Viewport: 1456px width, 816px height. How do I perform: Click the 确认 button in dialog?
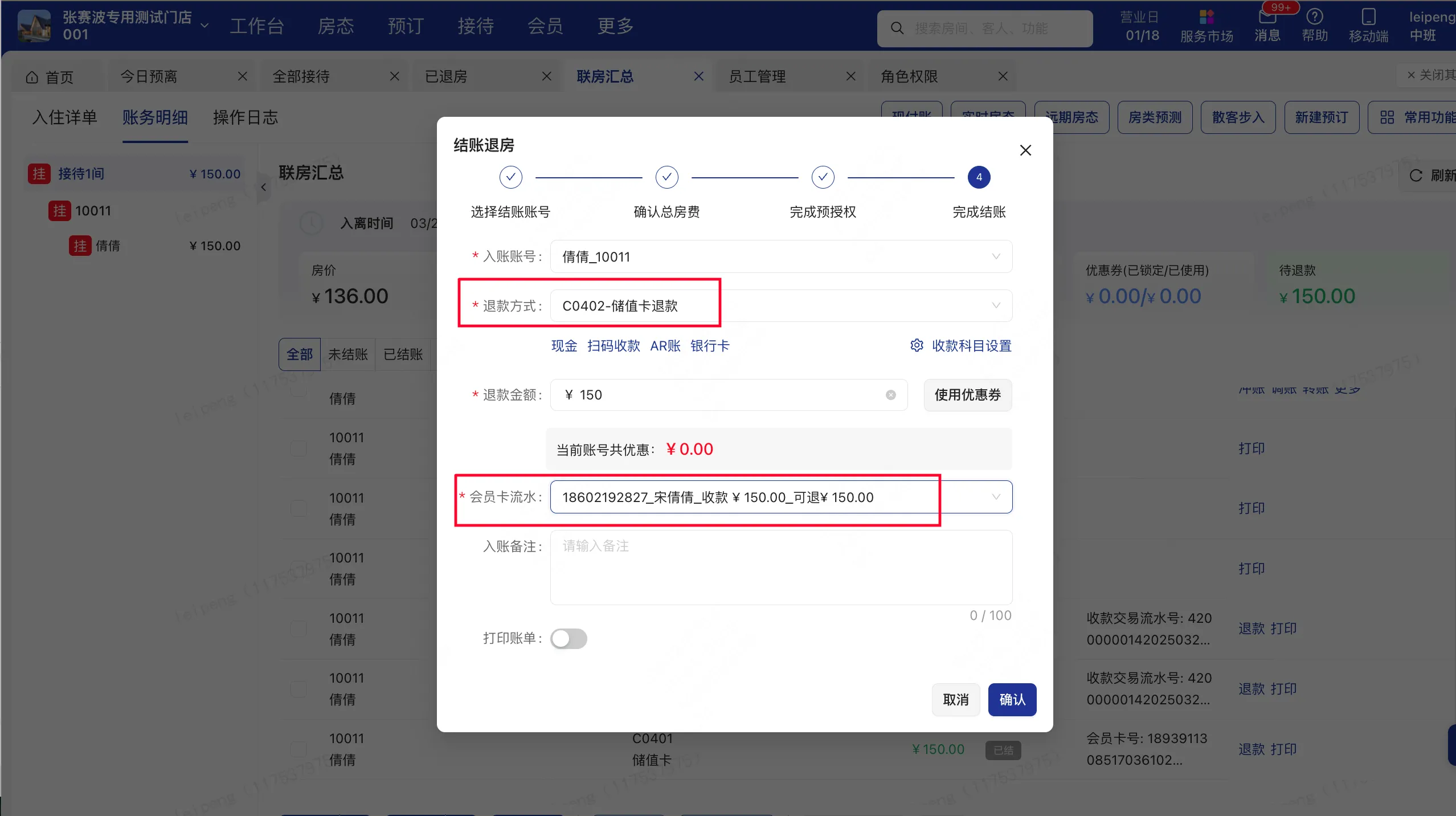click(1012, 699)
